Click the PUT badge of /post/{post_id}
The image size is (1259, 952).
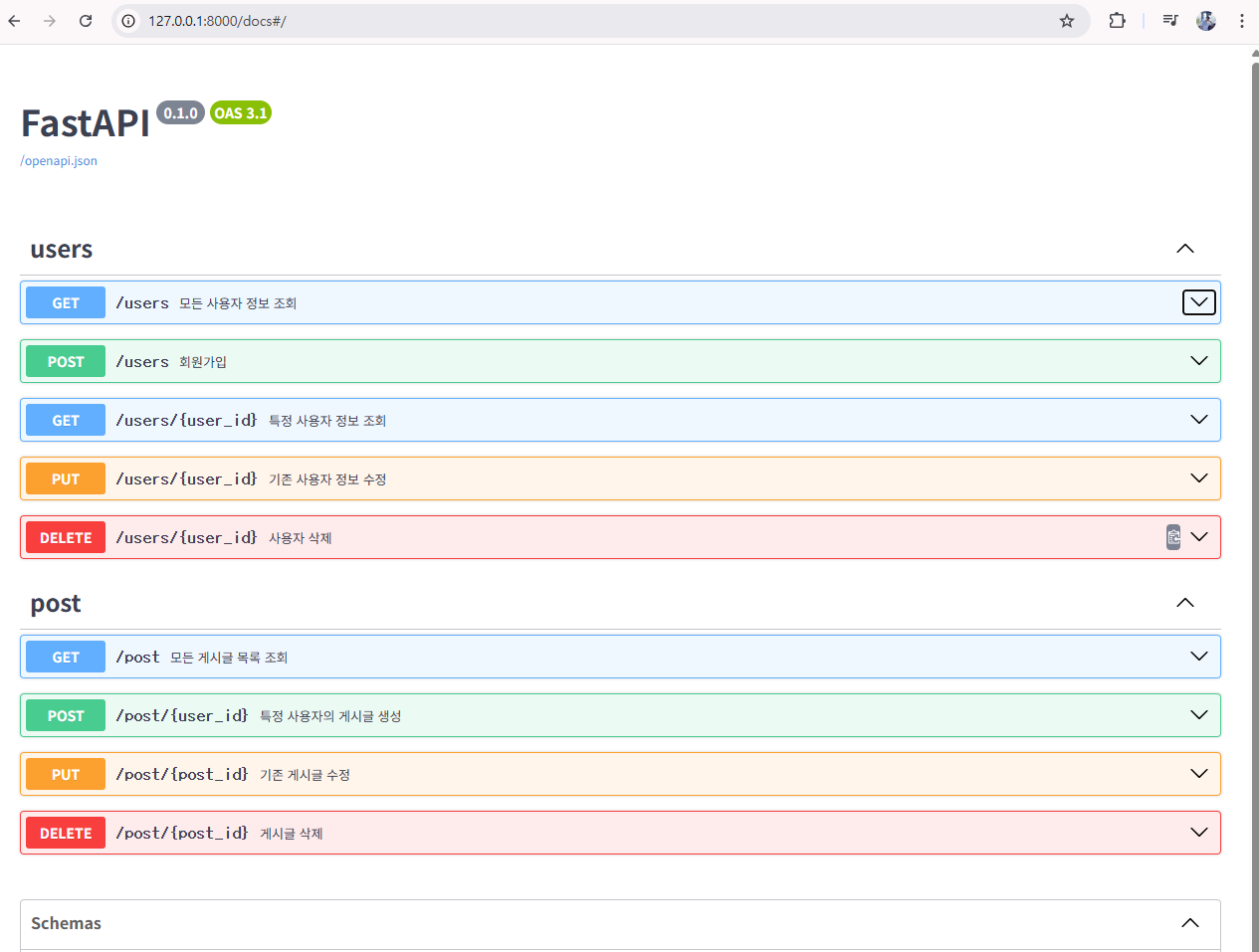[66, 774]
